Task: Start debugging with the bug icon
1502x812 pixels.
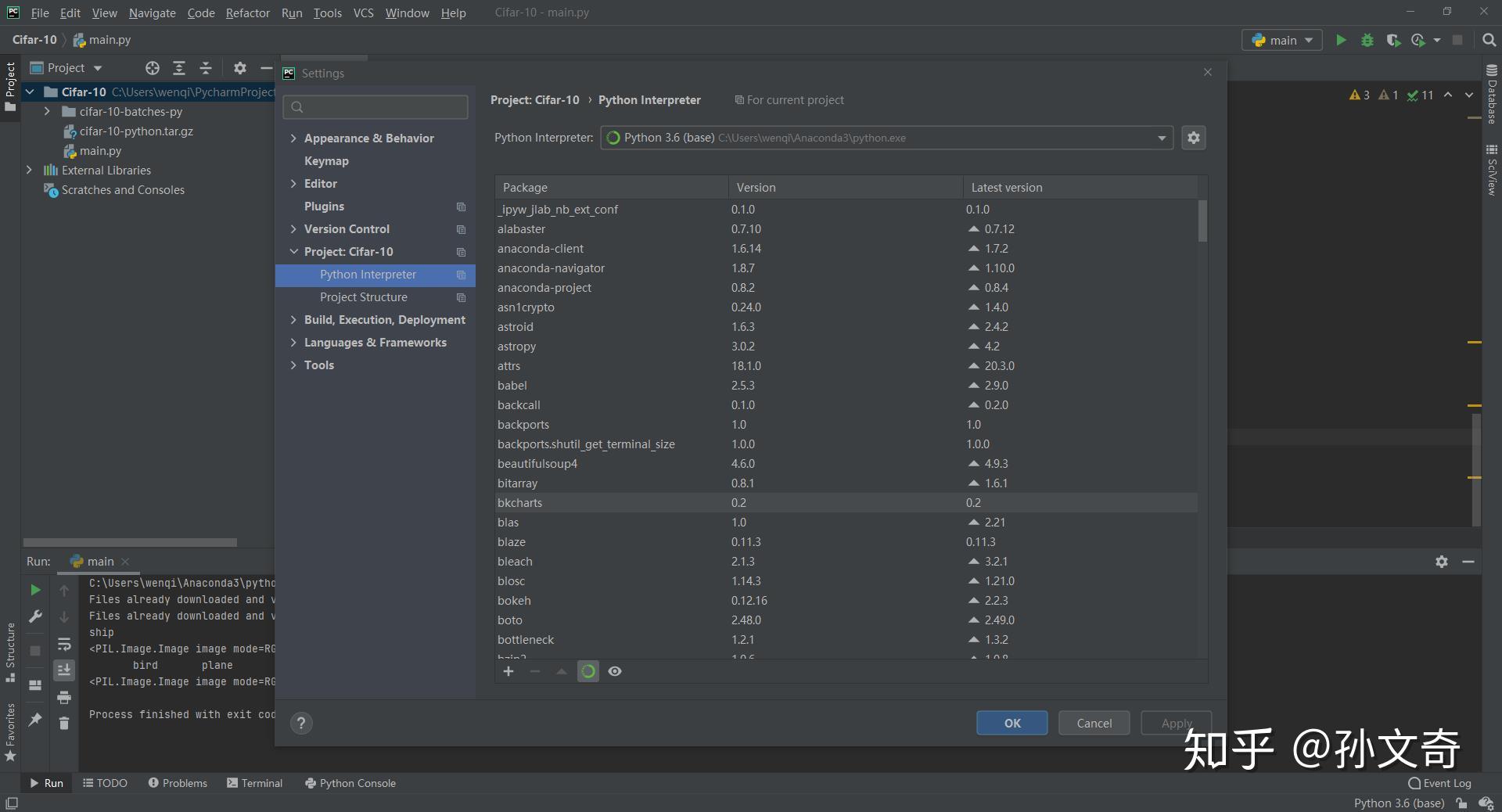Action: (1367, 40)
